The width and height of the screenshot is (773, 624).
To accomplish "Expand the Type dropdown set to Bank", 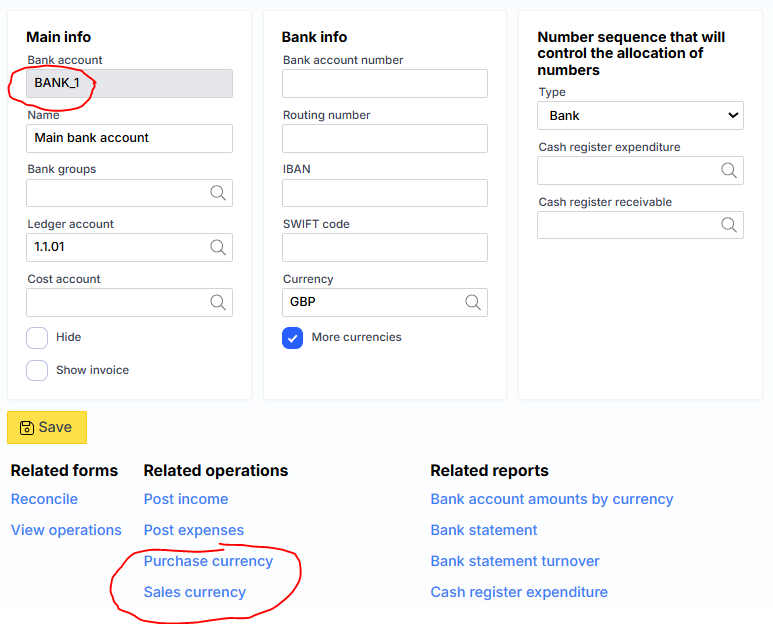I will click(640, 116).
